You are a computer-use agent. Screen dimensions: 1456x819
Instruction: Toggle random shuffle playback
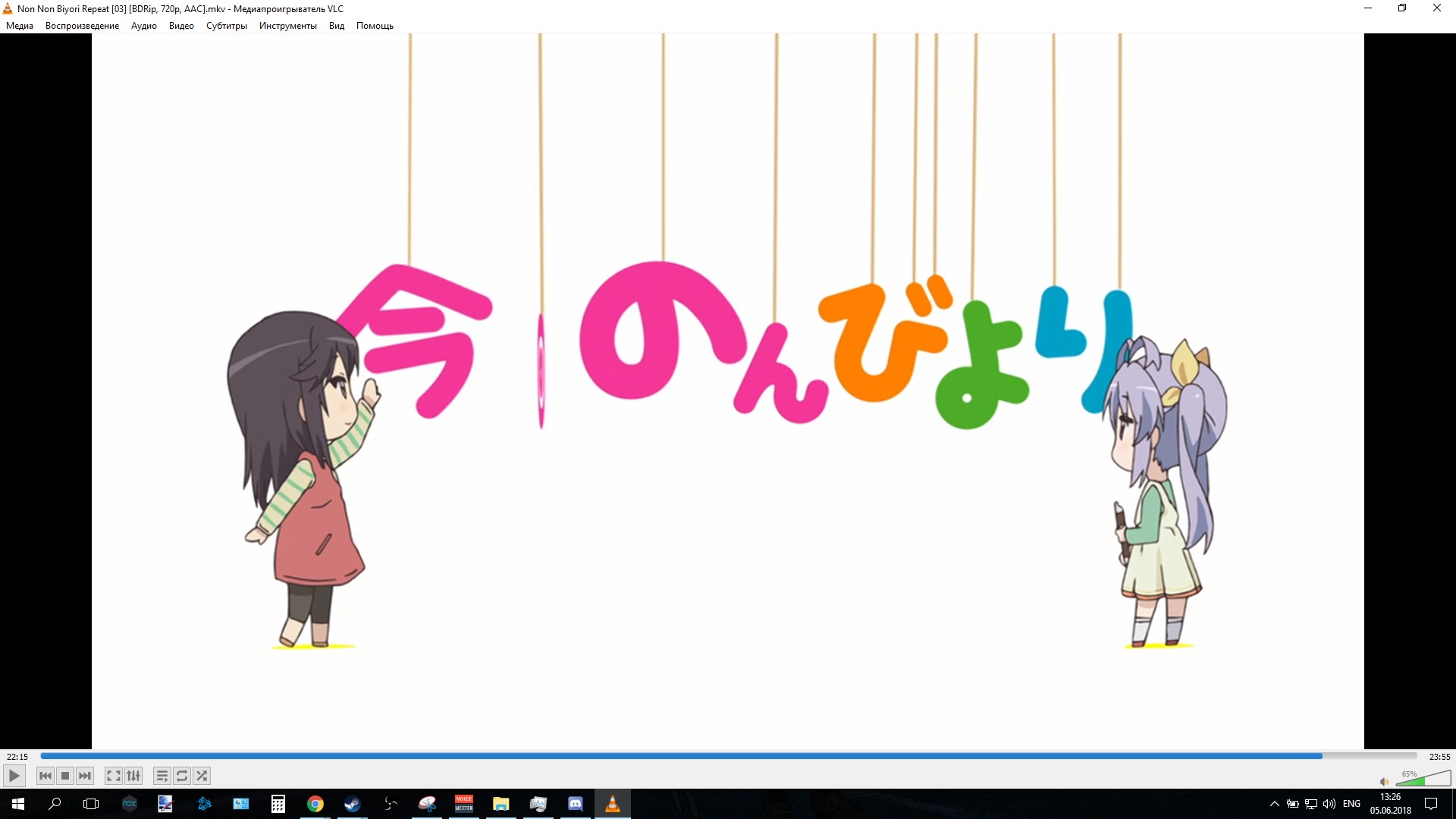(202, 776)
